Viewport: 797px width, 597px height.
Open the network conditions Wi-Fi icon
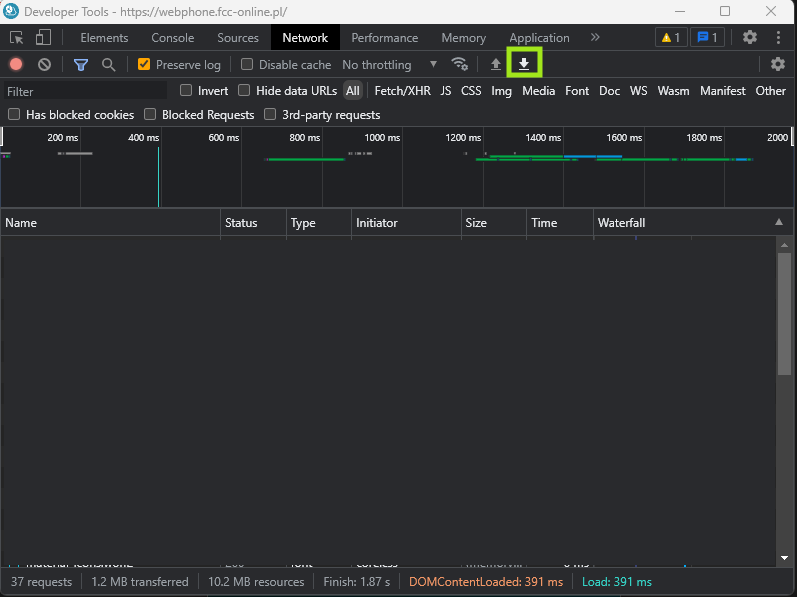tap(460, 64)
